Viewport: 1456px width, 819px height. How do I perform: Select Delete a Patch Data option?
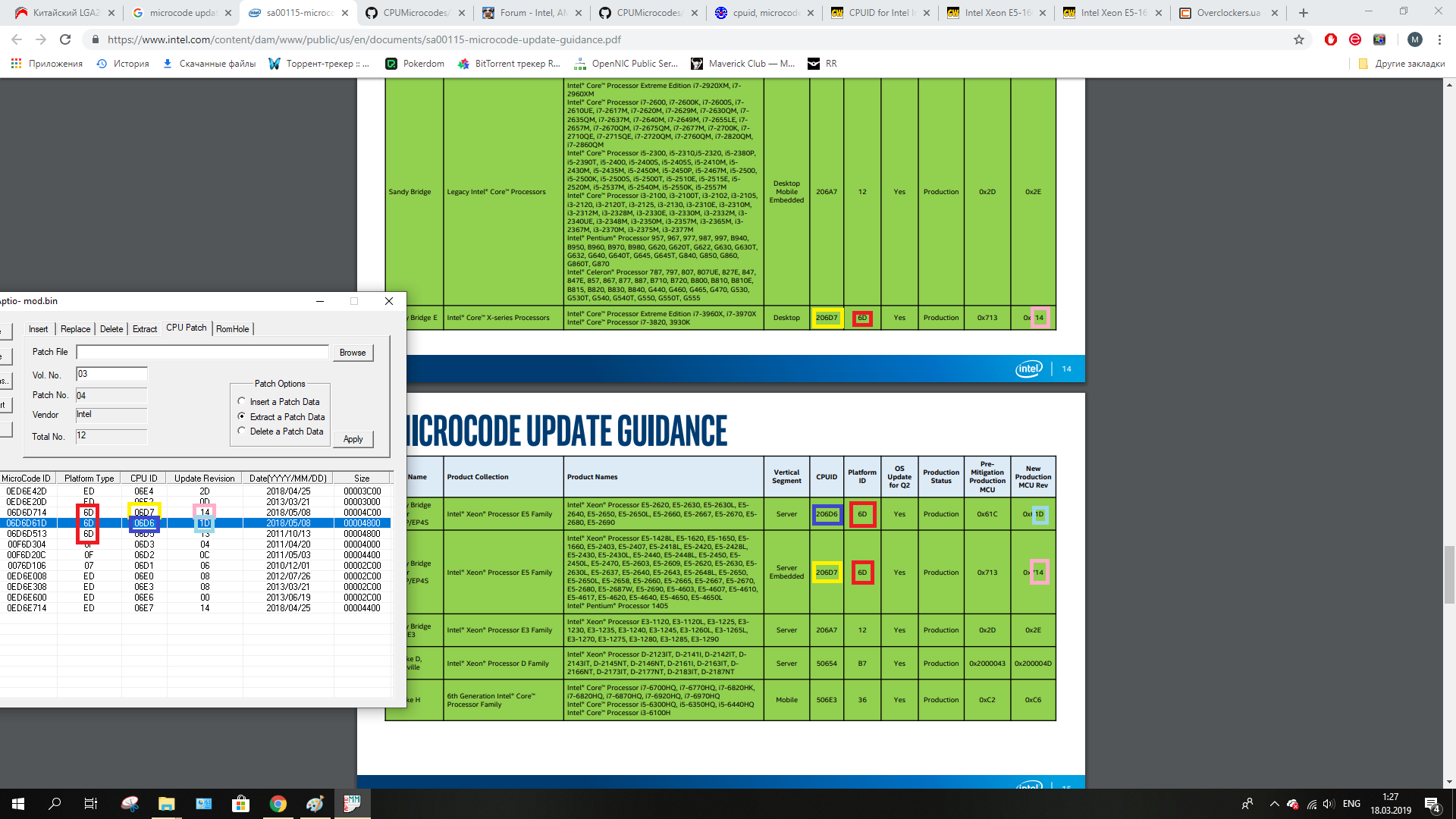pos(242,431)
